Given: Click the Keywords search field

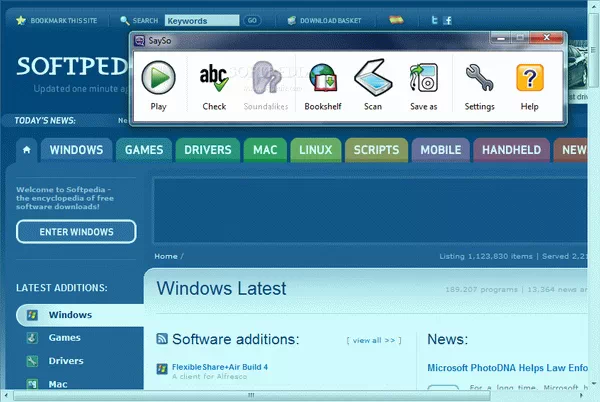Looking at the screenshot, I should click(x=200, y=20).
